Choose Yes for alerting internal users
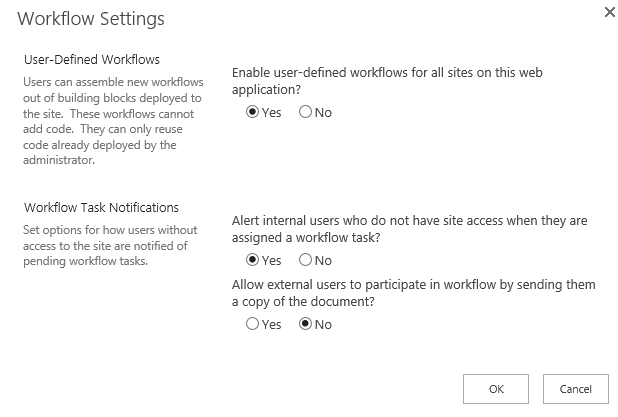 tap(253, 261)
